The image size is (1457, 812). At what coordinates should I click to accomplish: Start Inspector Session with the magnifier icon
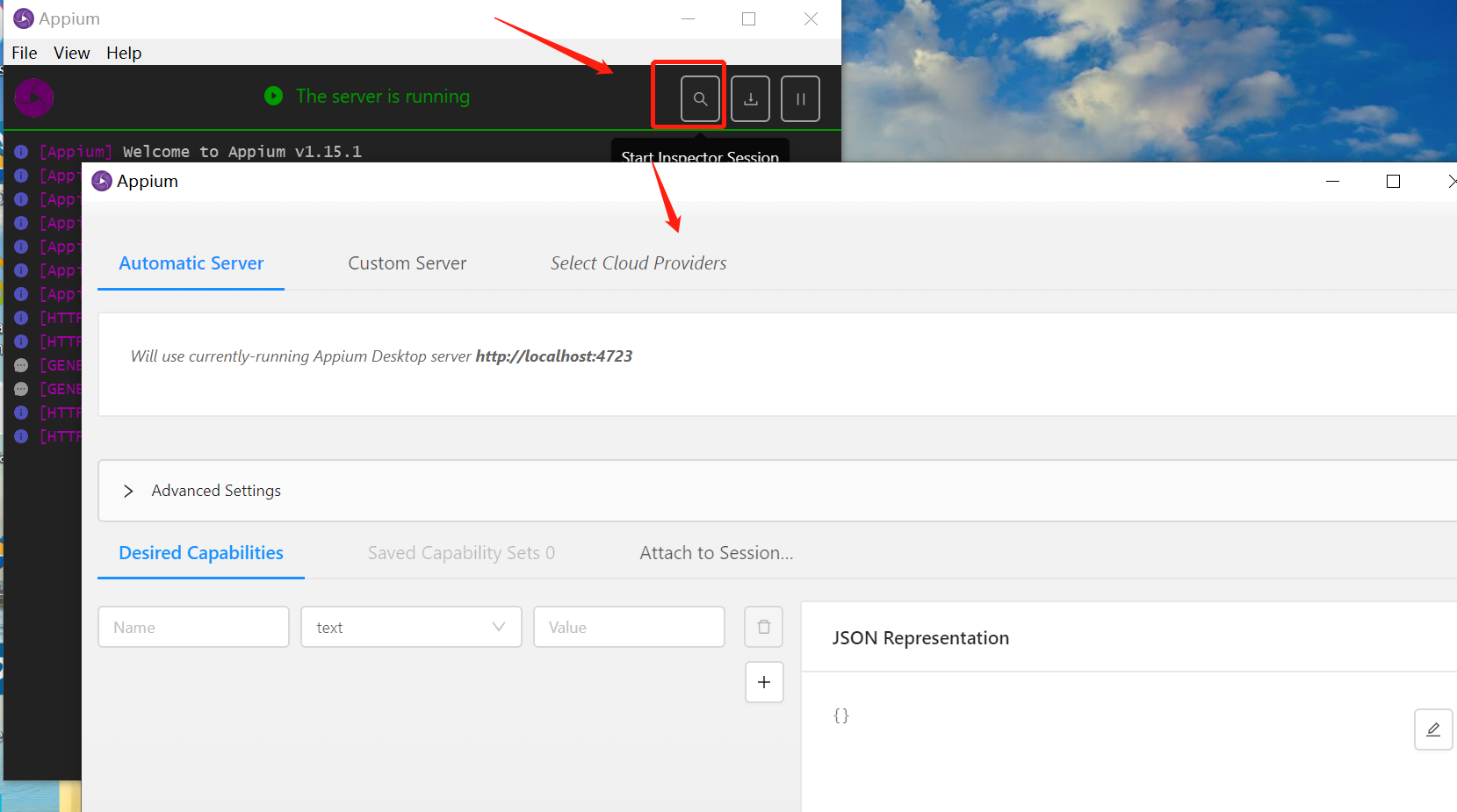coord(700,98)
